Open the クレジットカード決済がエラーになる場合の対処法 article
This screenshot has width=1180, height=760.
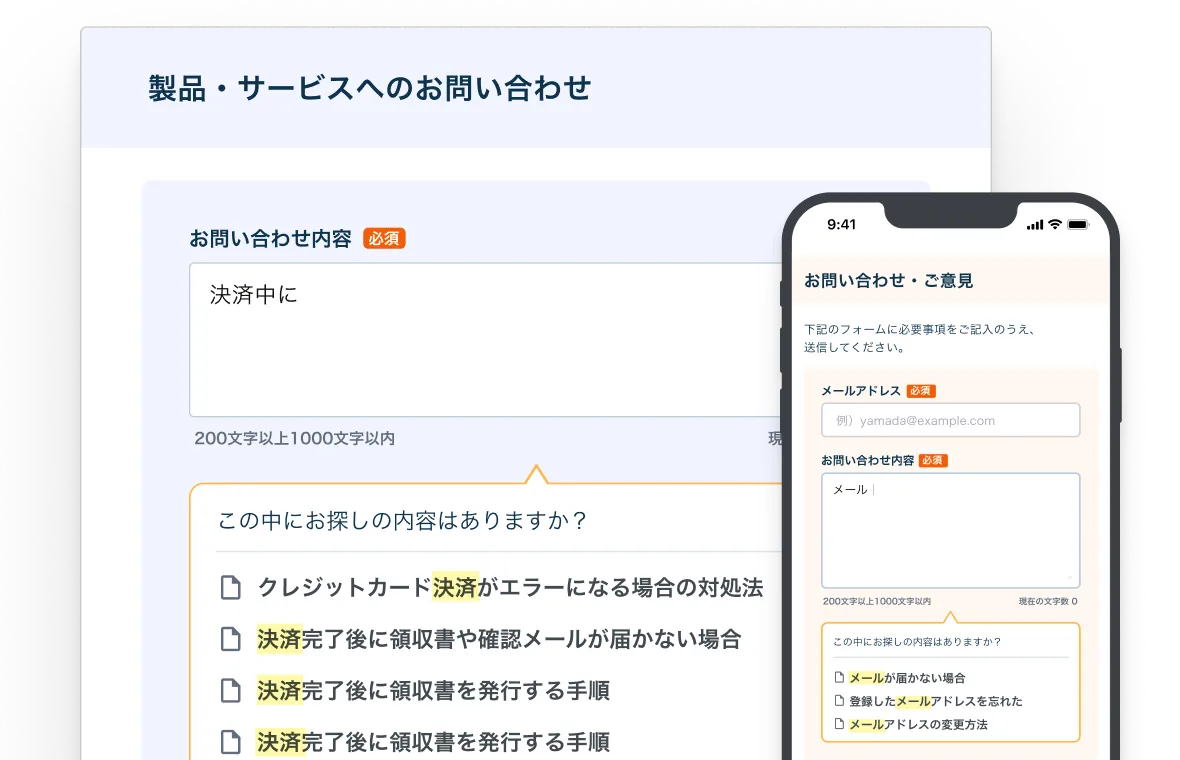(510, 588)
